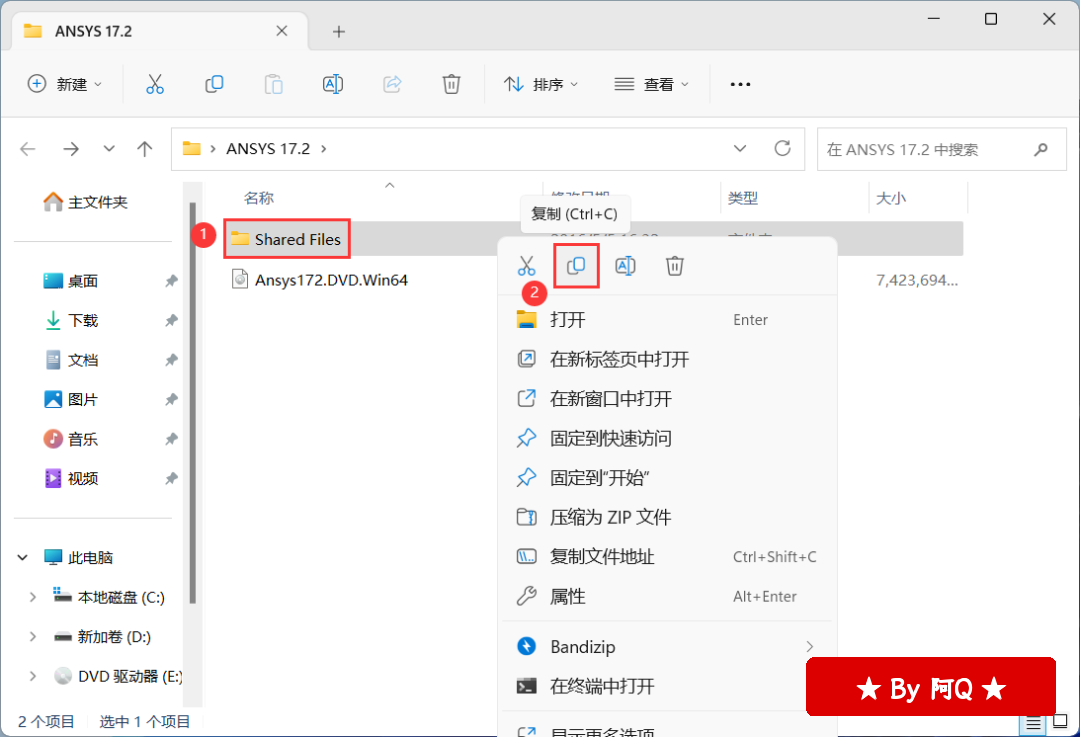The width and height of the screenshot is (1080, 737).
Task: Expand 新加卷 (D:) in navigation tree
Action: [x=32, y=636]
